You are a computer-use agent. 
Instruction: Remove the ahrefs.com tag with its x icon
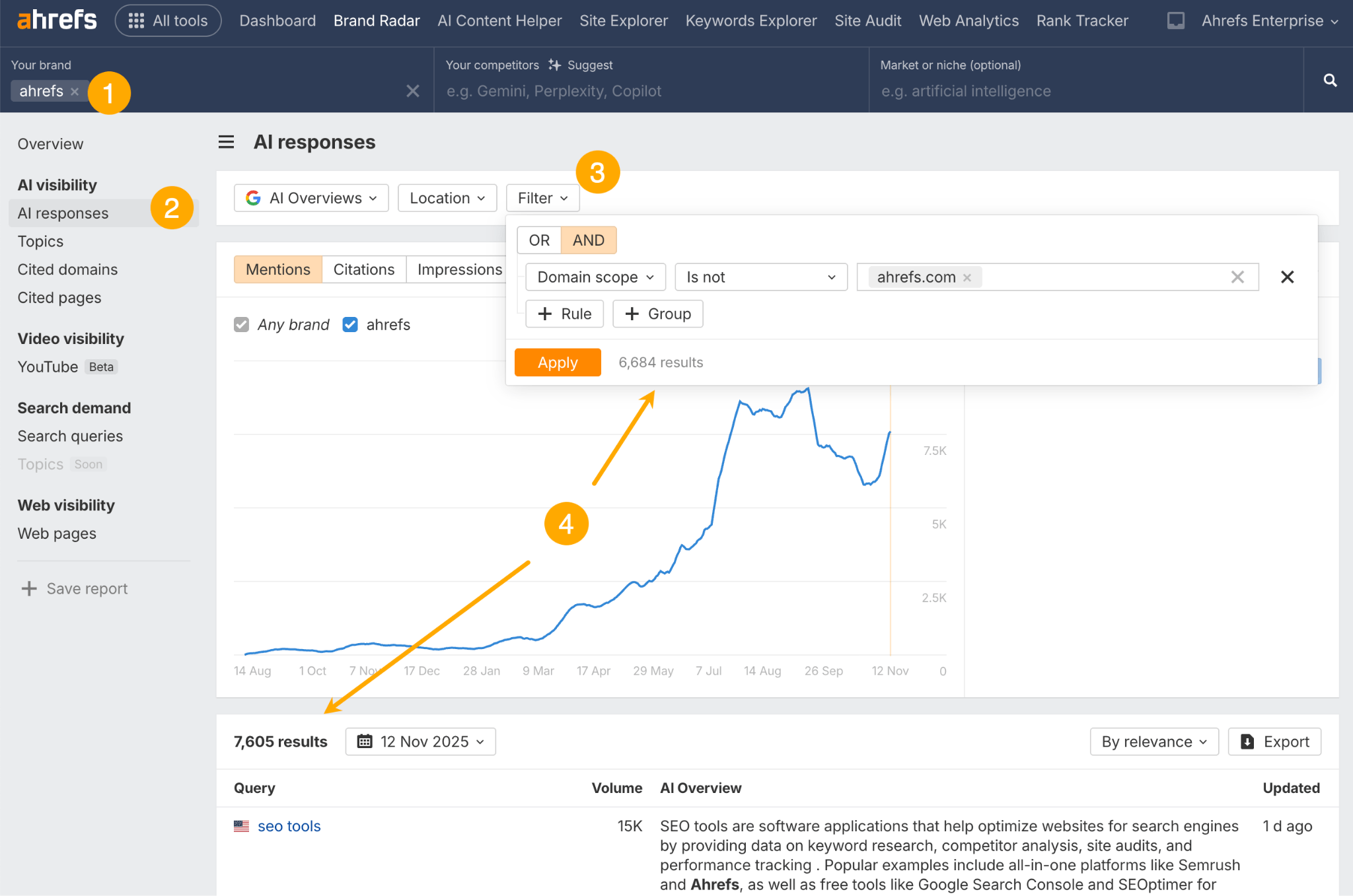click(x=967, y=277)
